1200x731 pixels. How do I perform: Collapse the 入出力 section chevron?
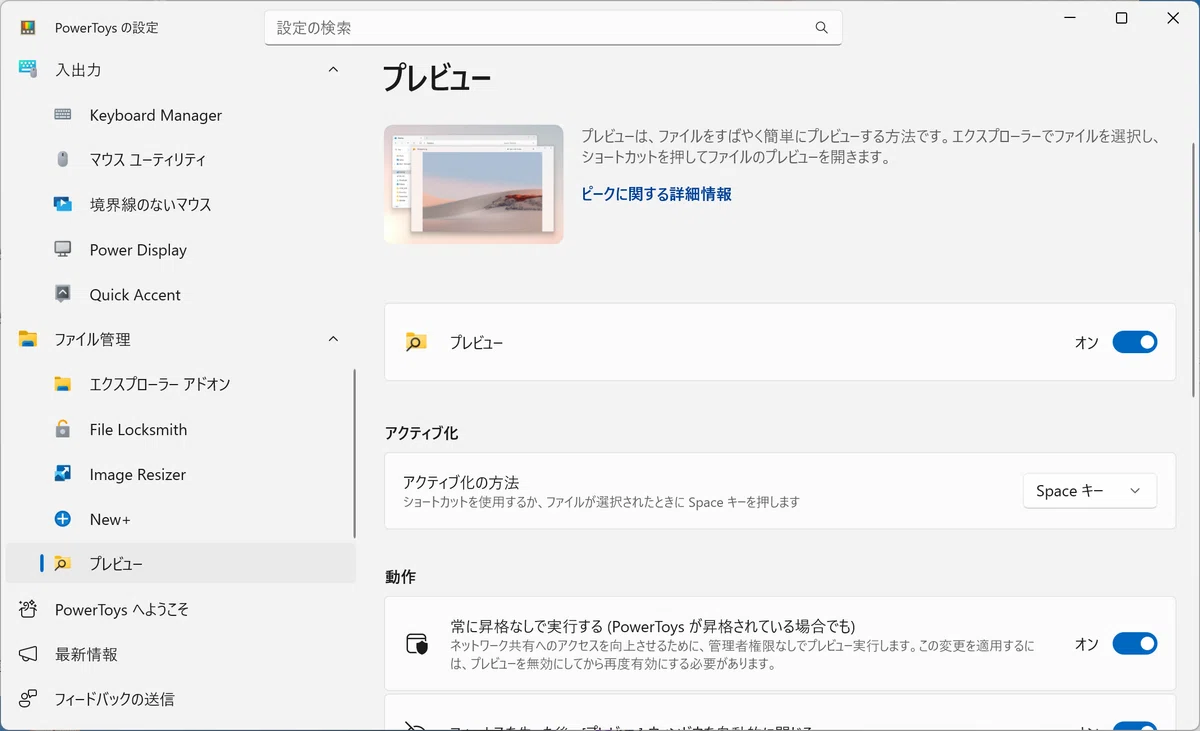333,70
